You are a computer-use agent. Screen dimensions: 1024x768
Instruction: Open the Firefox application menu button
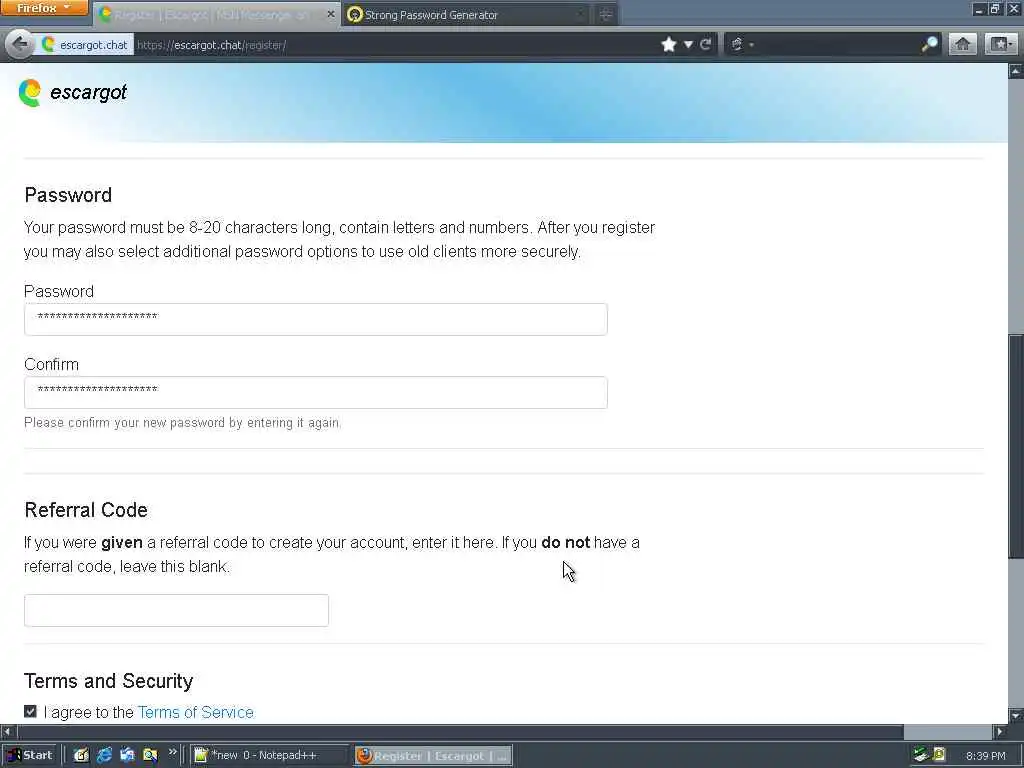pyautogui.click(x=44, y=8)
